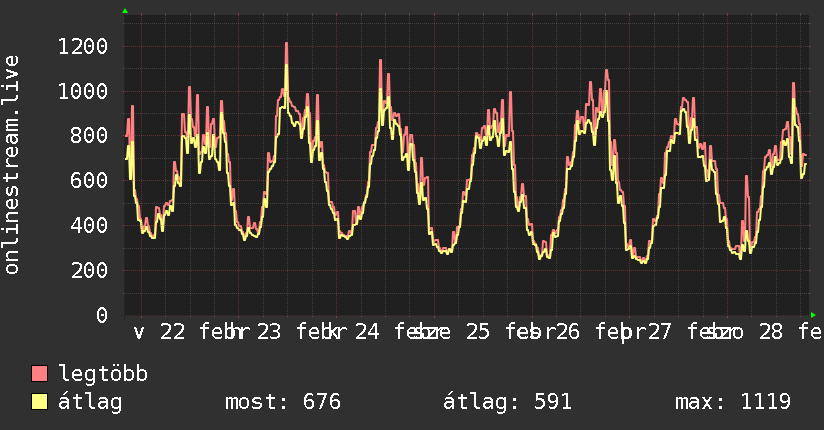Click the highest peak near 1200 on the chart

pyautogui.click(x=286, y=44)
